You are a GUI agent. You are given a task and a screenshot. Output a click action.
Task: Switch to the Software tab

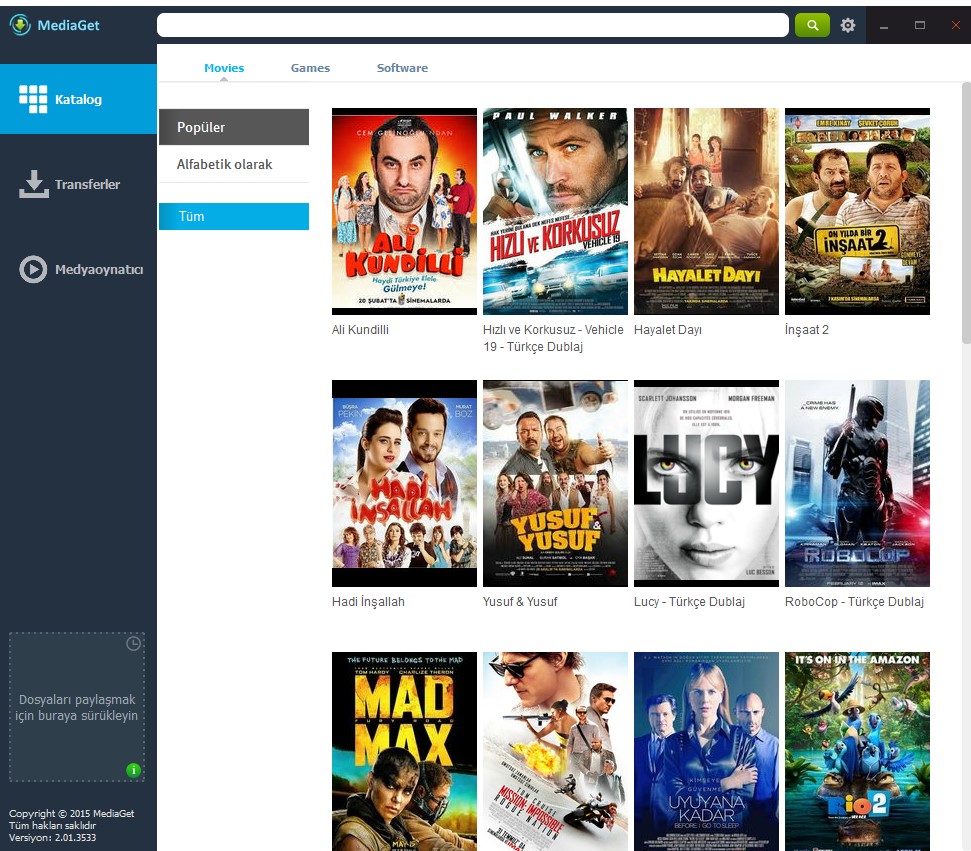(x=402, y=68)
